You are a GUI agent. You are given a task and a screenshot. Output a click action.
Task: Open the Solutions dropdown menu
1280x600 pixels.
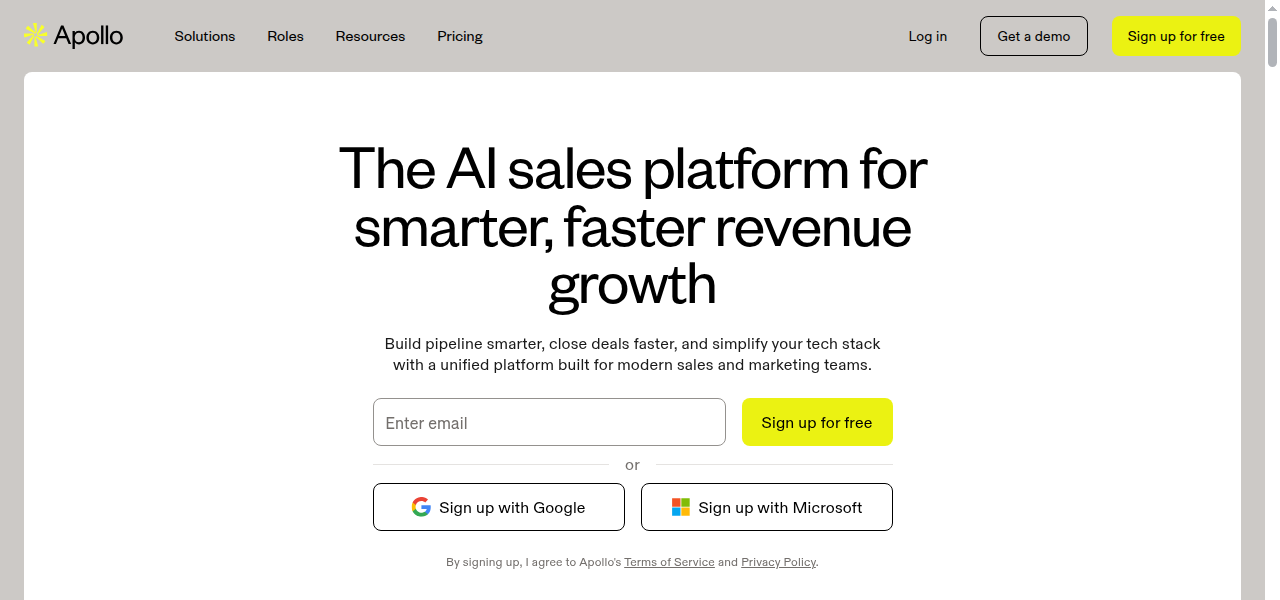[x=204, y=36]
